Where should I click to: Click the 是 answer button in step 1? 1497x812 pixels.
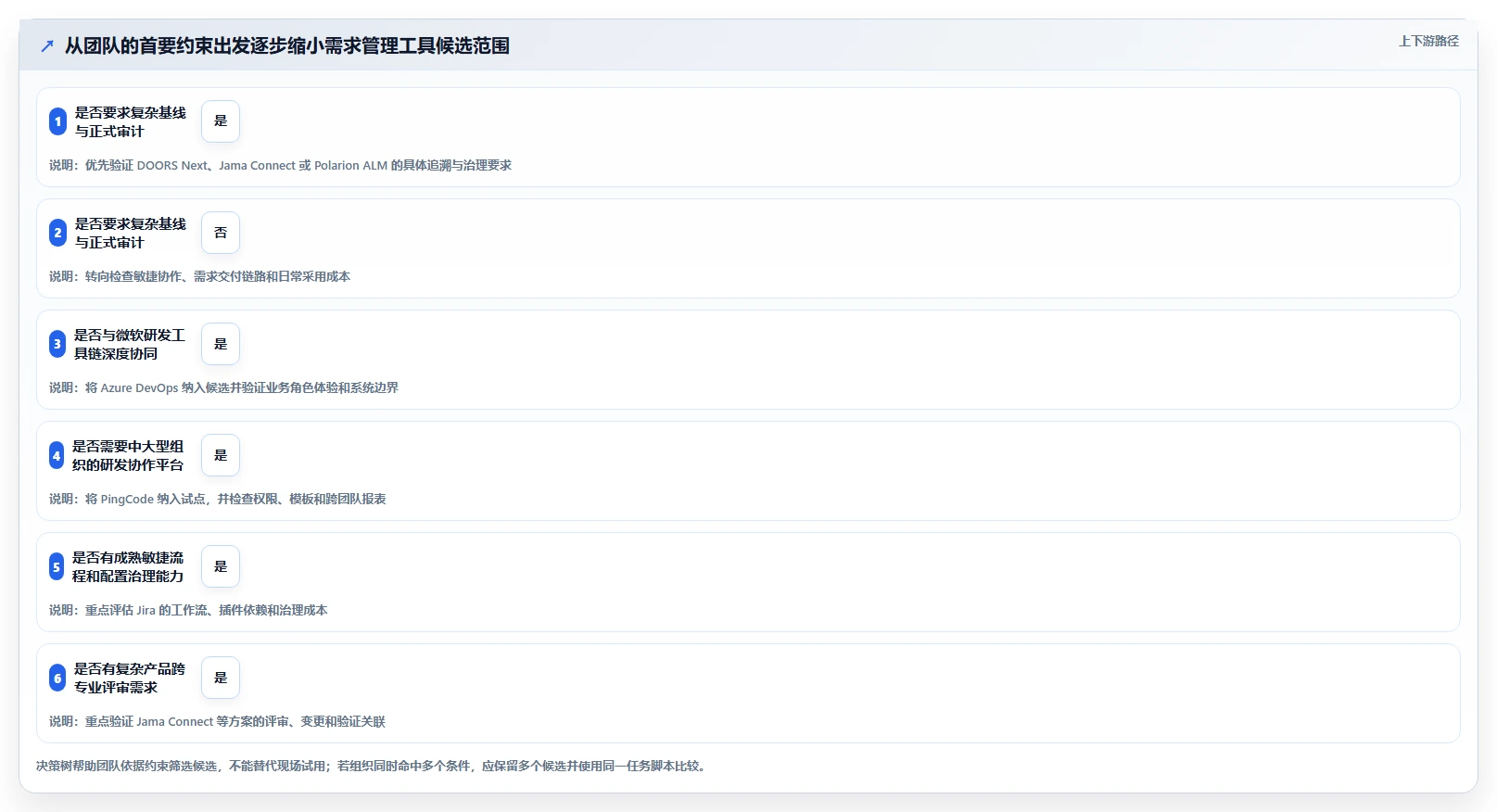pos(221,121)
